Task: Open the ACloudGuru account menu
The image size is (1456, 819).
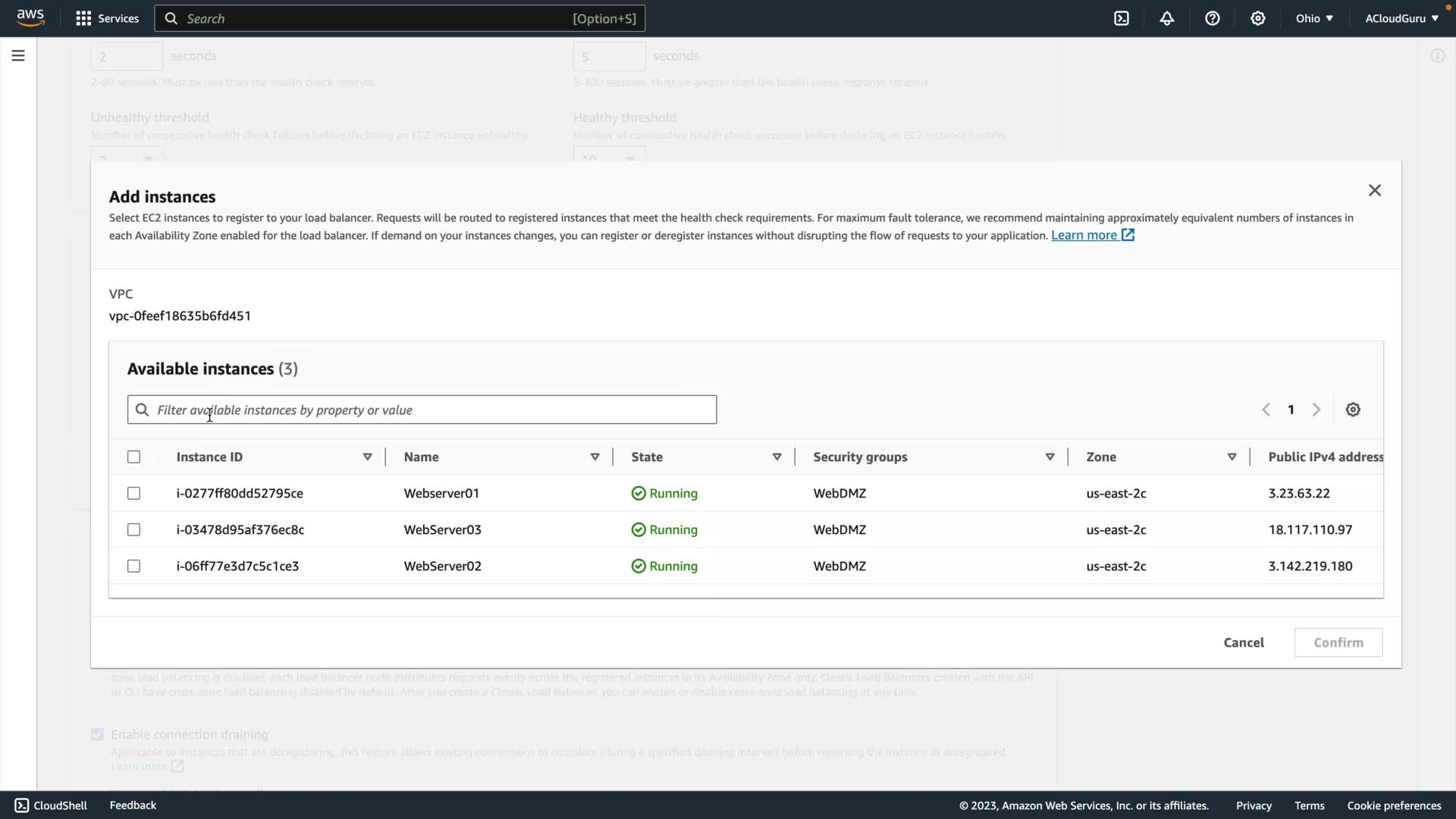Action: (x=1401, y=18)
